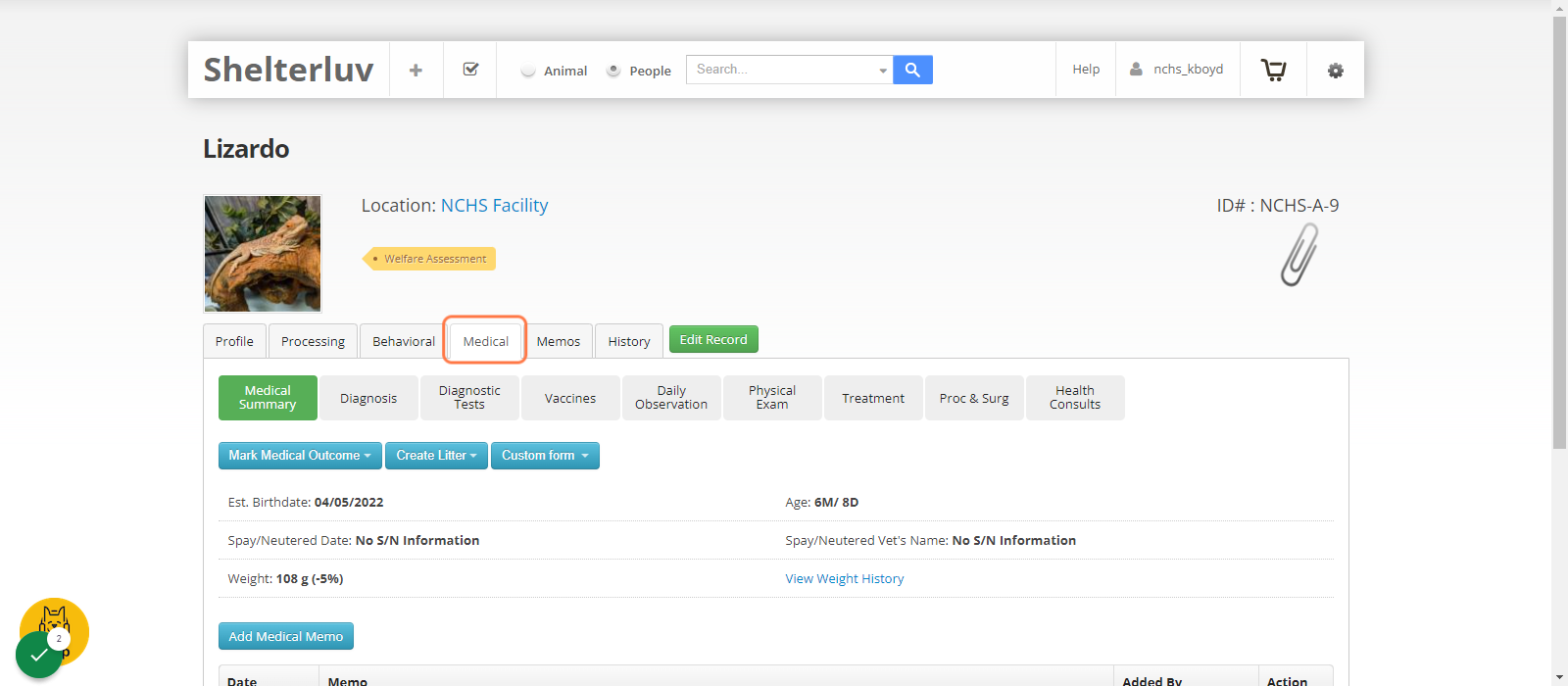Open the Physical Exam sub-tab

(x=772, y=398)
